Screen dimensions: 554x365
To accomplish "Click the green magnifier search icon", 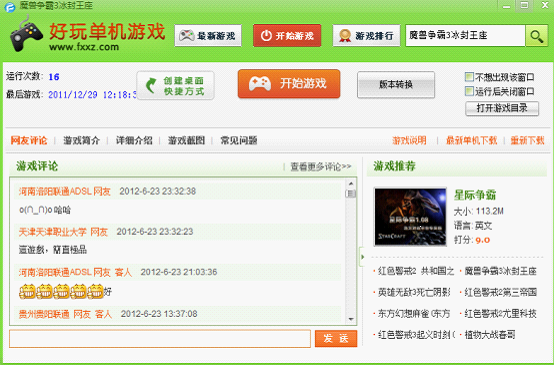I will [537, 36].
